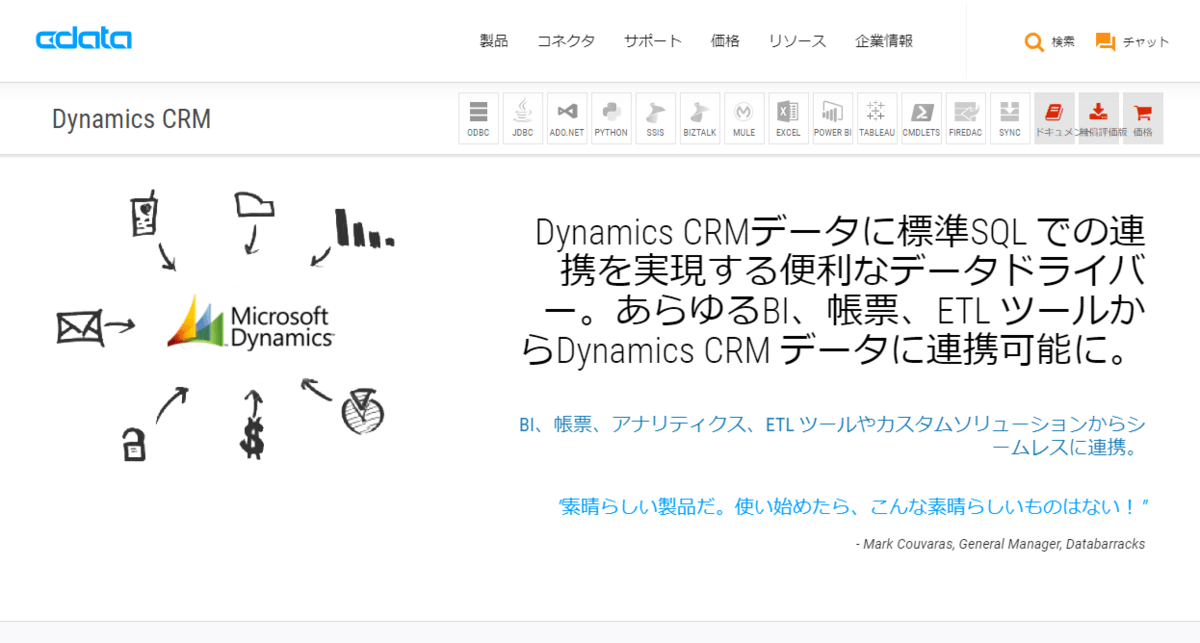The image size is (1200, 643).
Task: Open the ODBC driver icon
Action: tap(478, 118)
